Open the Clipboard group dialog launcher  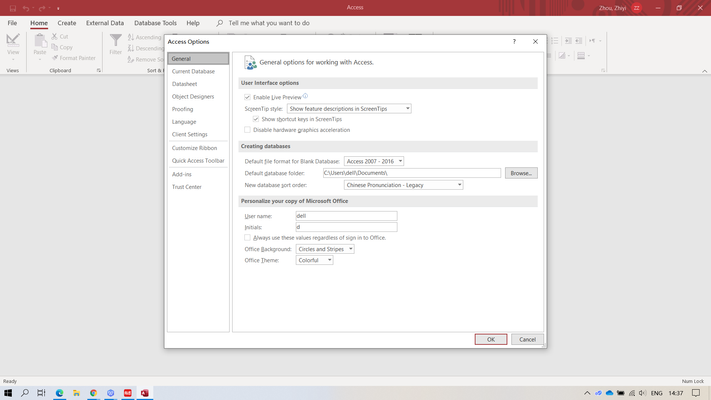pyautogui.click(x=98, y=71)
